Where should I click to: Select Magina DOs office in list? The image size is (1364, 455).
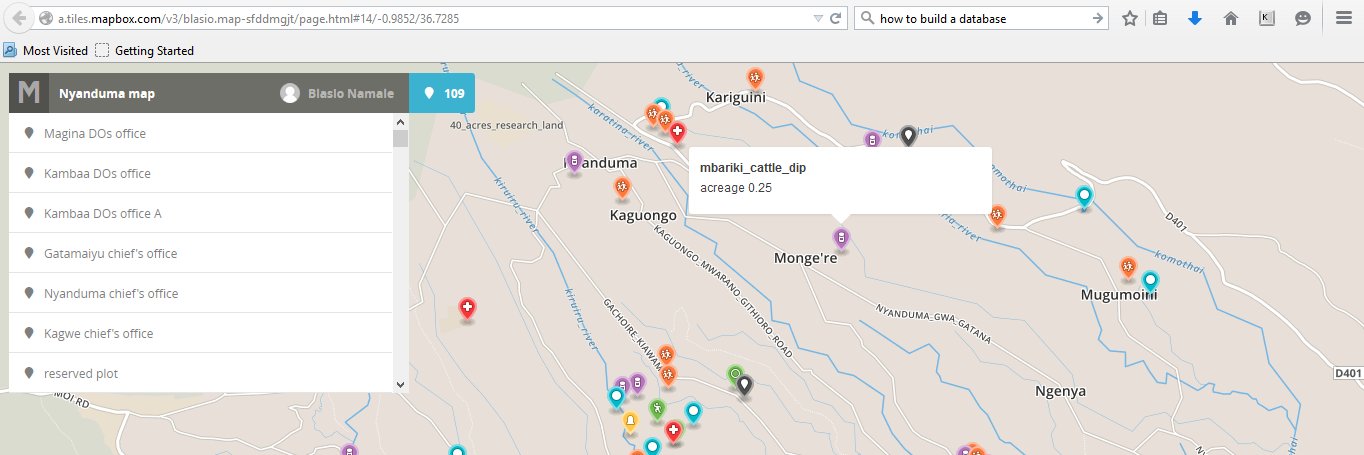[201, 133]
